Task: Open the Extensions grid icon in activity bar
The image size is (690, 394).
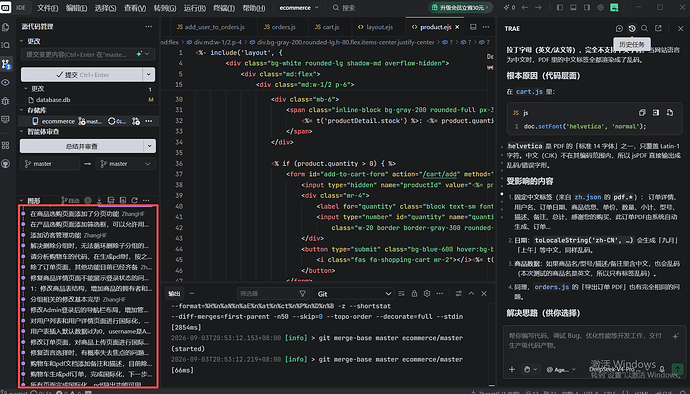Action: coord(6,145)
